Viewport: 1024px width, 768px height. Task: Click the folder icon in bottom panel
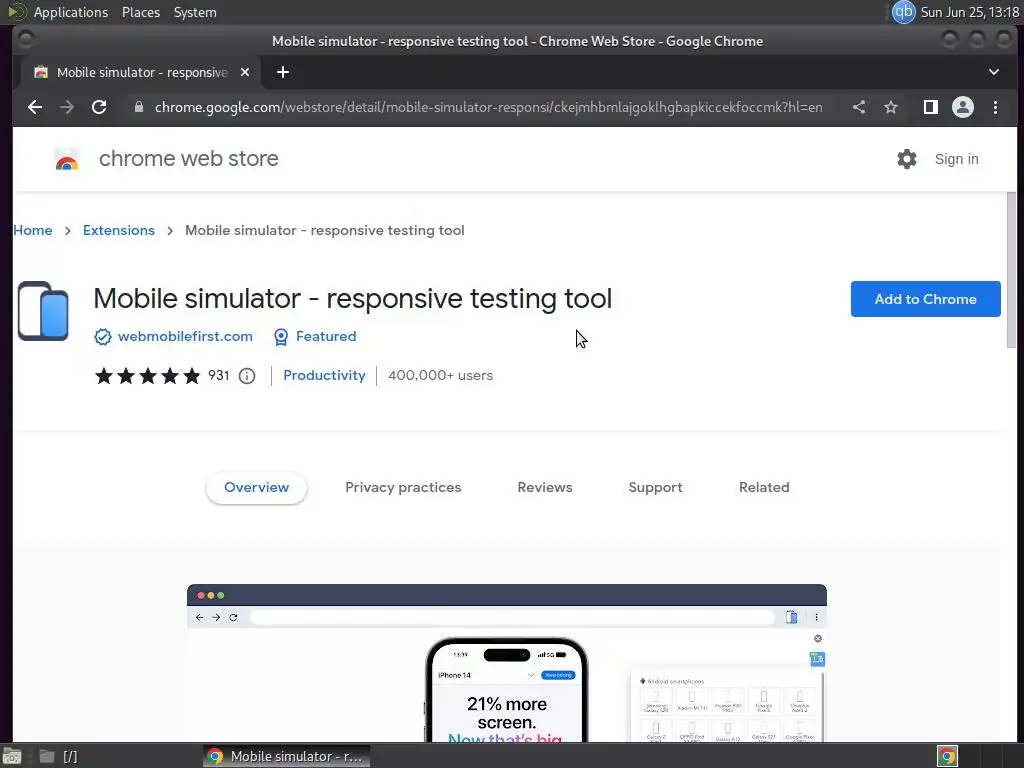coord(46,756)
